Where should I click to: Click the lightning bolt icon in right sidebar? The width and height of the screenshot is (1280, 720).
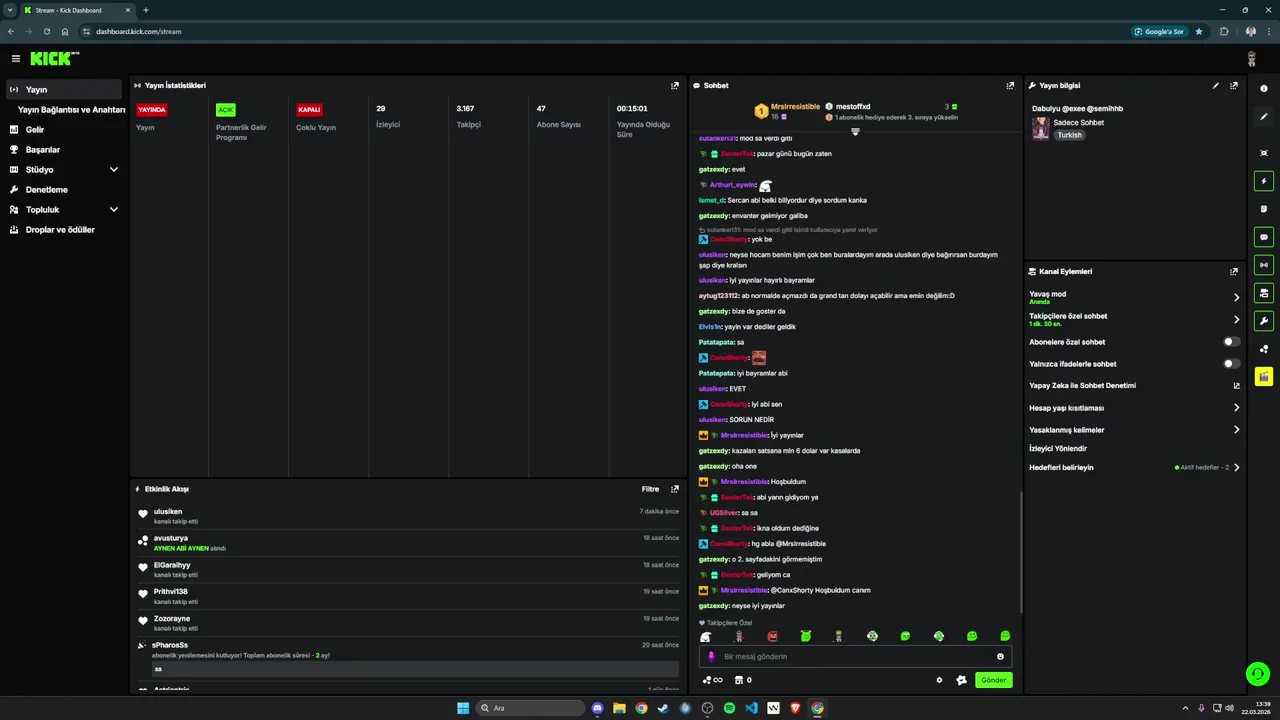pyautogui.click(x=1264, y=182)
